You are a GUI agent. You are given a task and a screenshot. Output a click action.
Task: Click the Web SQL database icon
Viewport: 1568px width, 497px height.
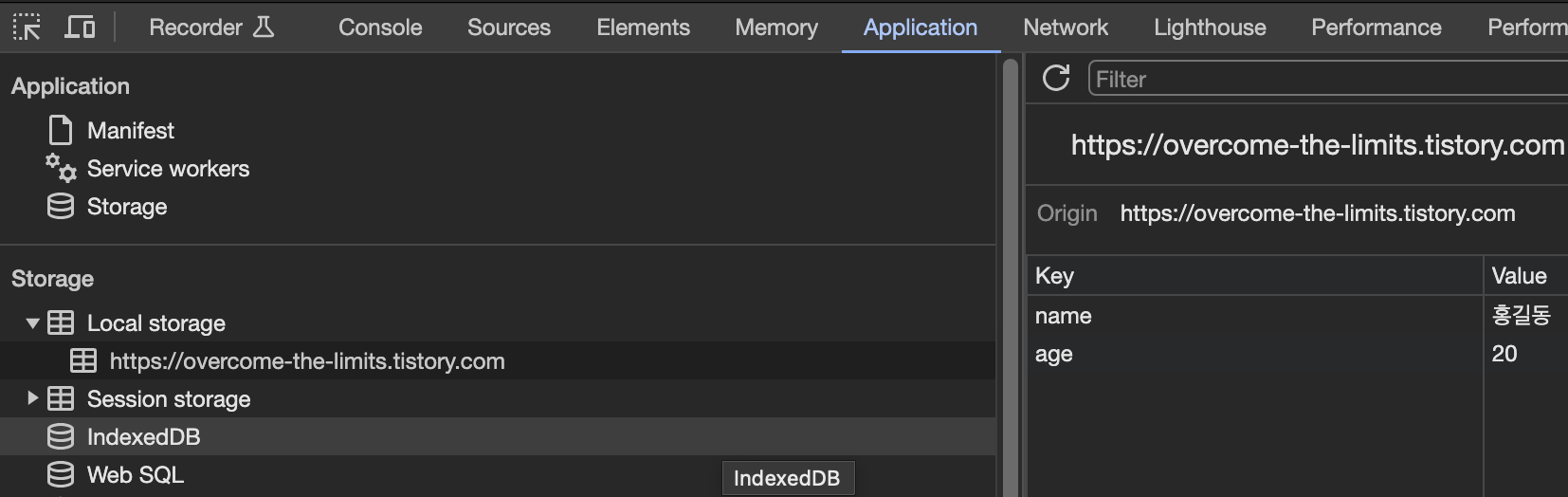point(61,474)
